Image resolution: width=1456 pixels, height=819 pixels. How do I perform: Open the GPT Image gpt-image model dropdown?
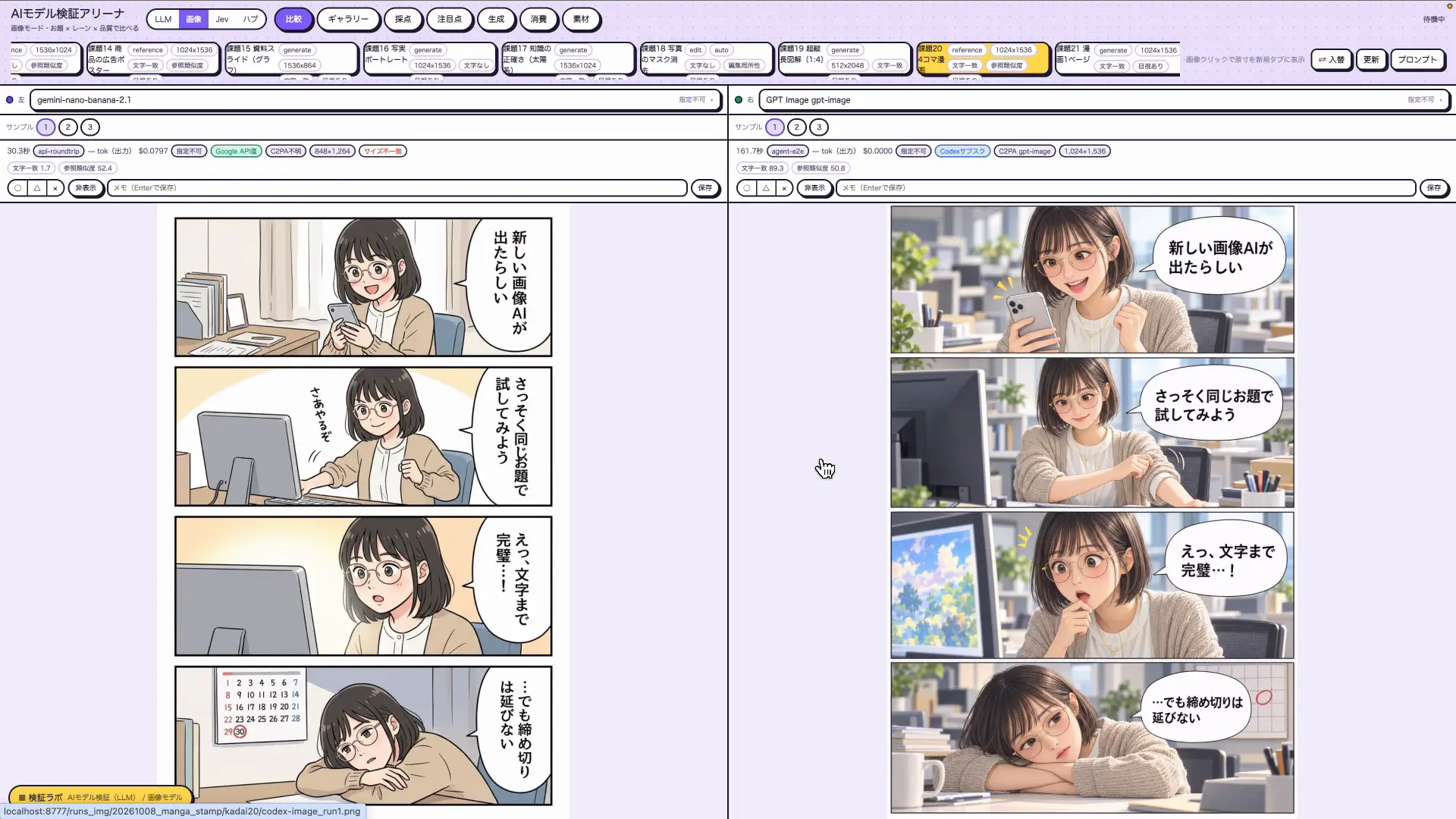coord(1103,100)
